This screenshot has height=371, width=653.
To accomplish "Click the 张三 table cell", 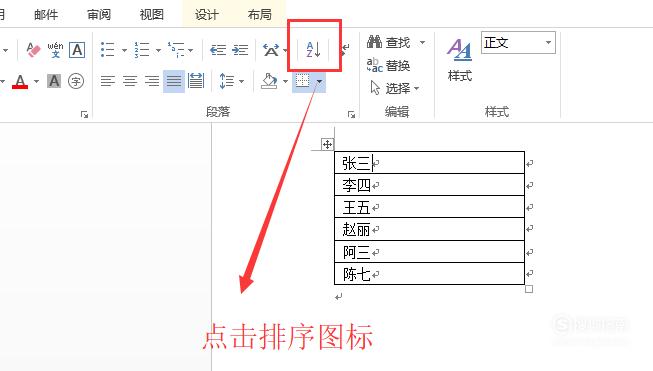I will [x=429, y=163].
